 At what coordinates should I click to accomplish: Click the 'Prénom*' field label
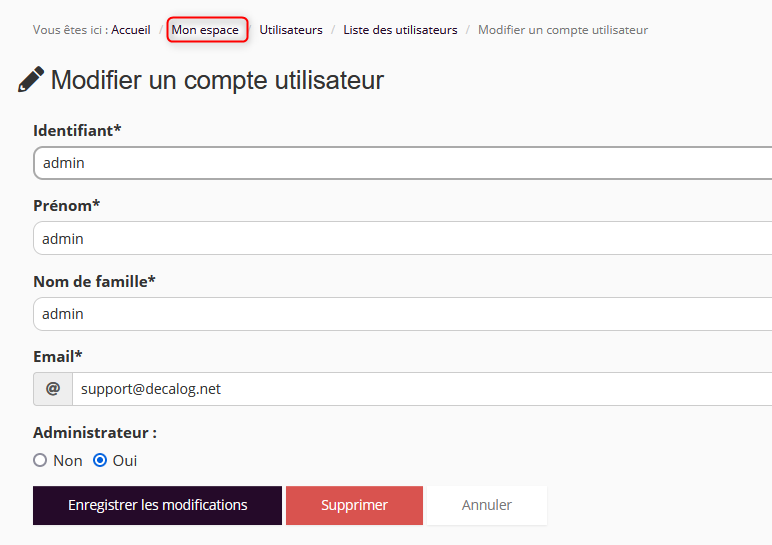tap(67, 206)
